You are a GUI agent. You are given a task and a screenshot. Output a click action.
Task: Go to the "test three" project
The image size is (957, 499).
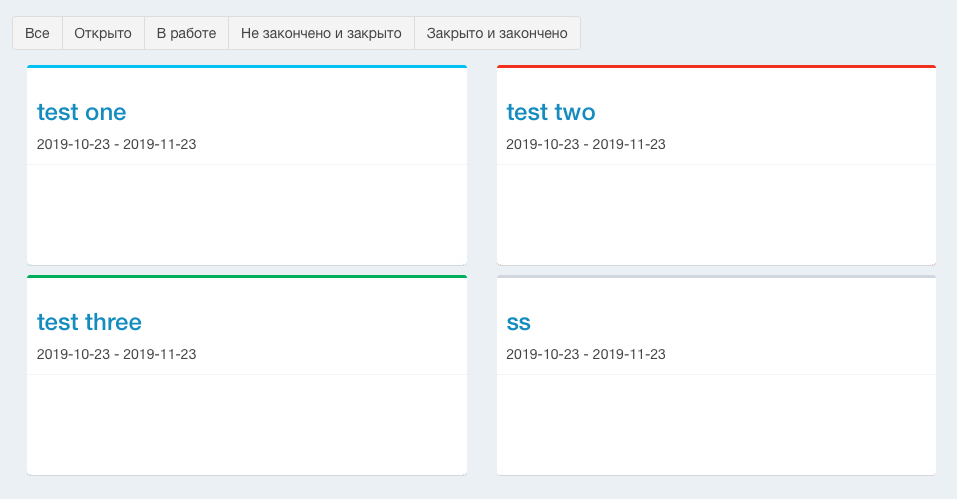point(89,322)
